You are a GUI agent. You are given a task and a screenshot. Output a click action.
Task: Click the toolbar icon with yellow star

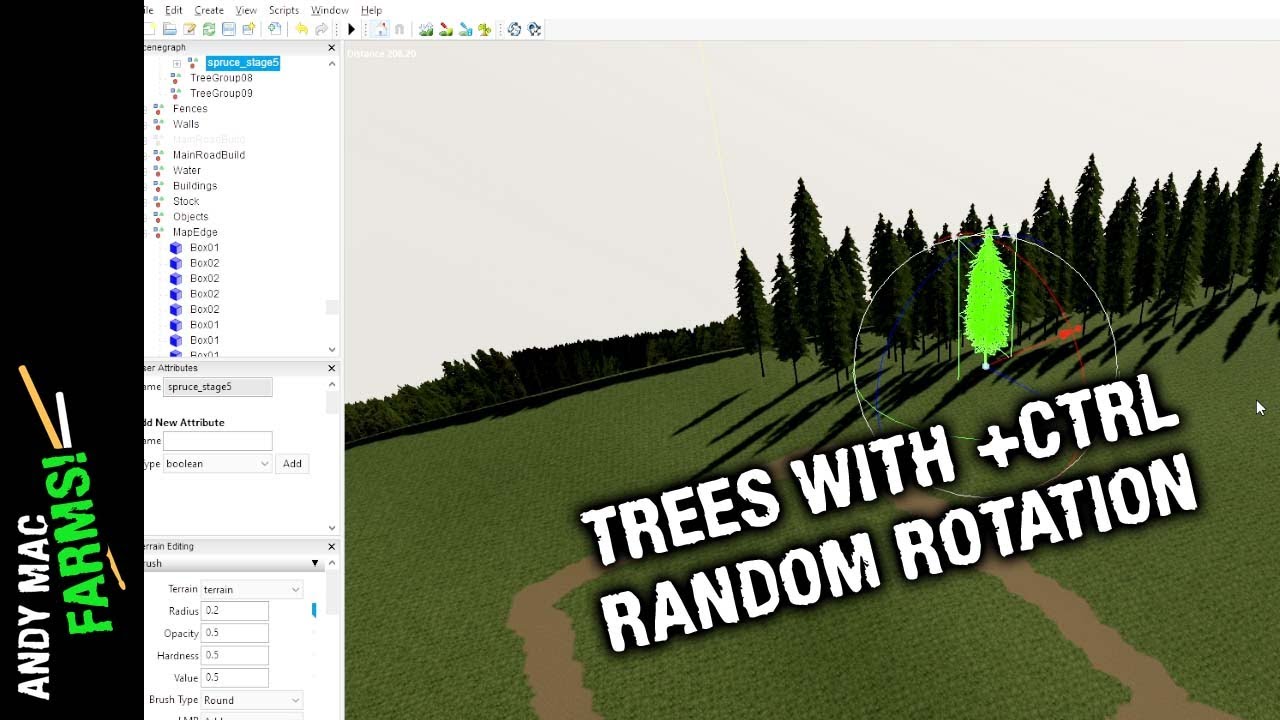249,29
